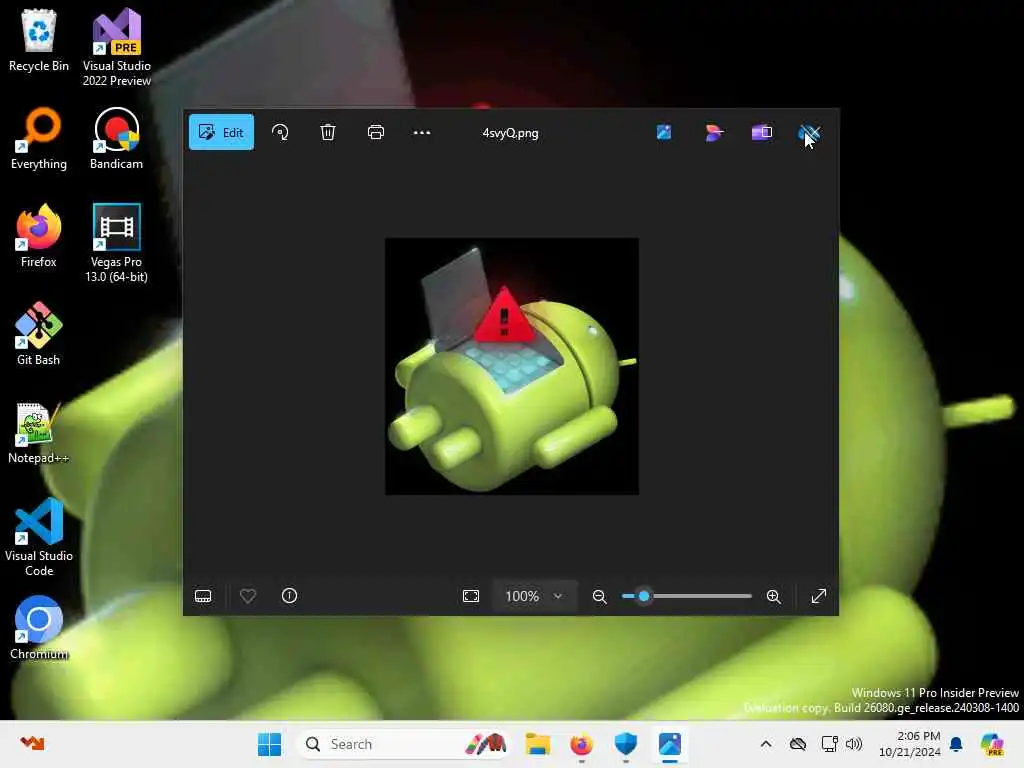Enter full screen with the expand arrows
This screenshot has width=1024, height=768.
tap(818, 596)
